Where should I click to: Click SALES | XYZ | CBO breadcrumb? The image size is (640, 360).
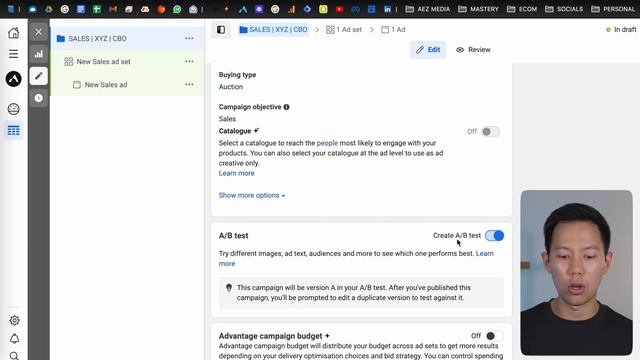tap(273, 29)
